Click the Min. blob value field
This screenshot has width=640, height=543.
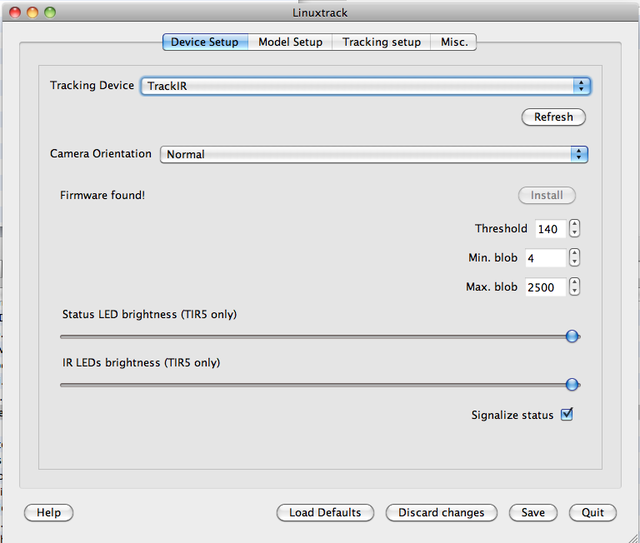(x=544, y=258)
